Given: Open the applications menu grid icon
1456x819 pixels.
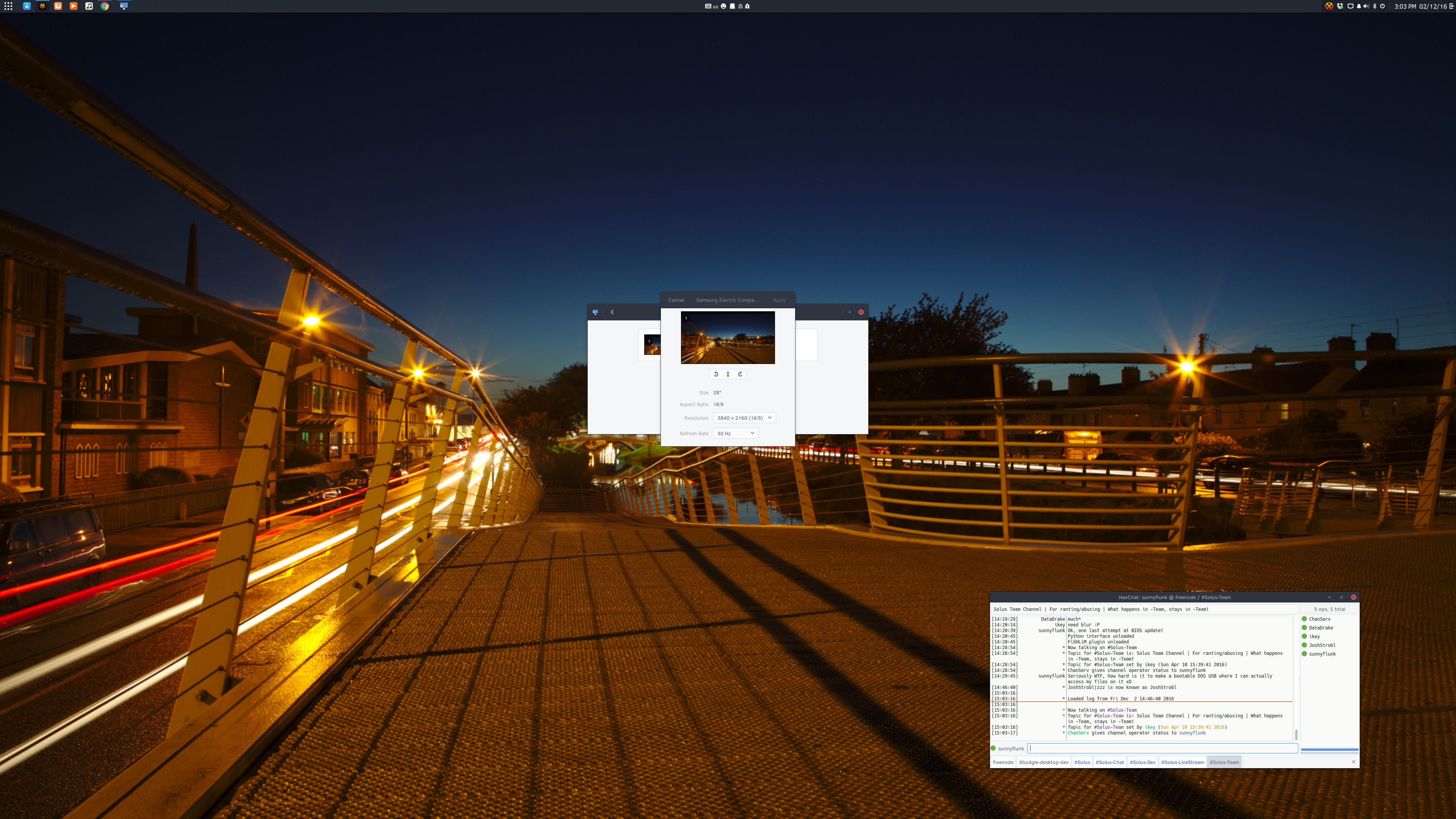Looking at the screenshot, I should click(x=8, y=6).
